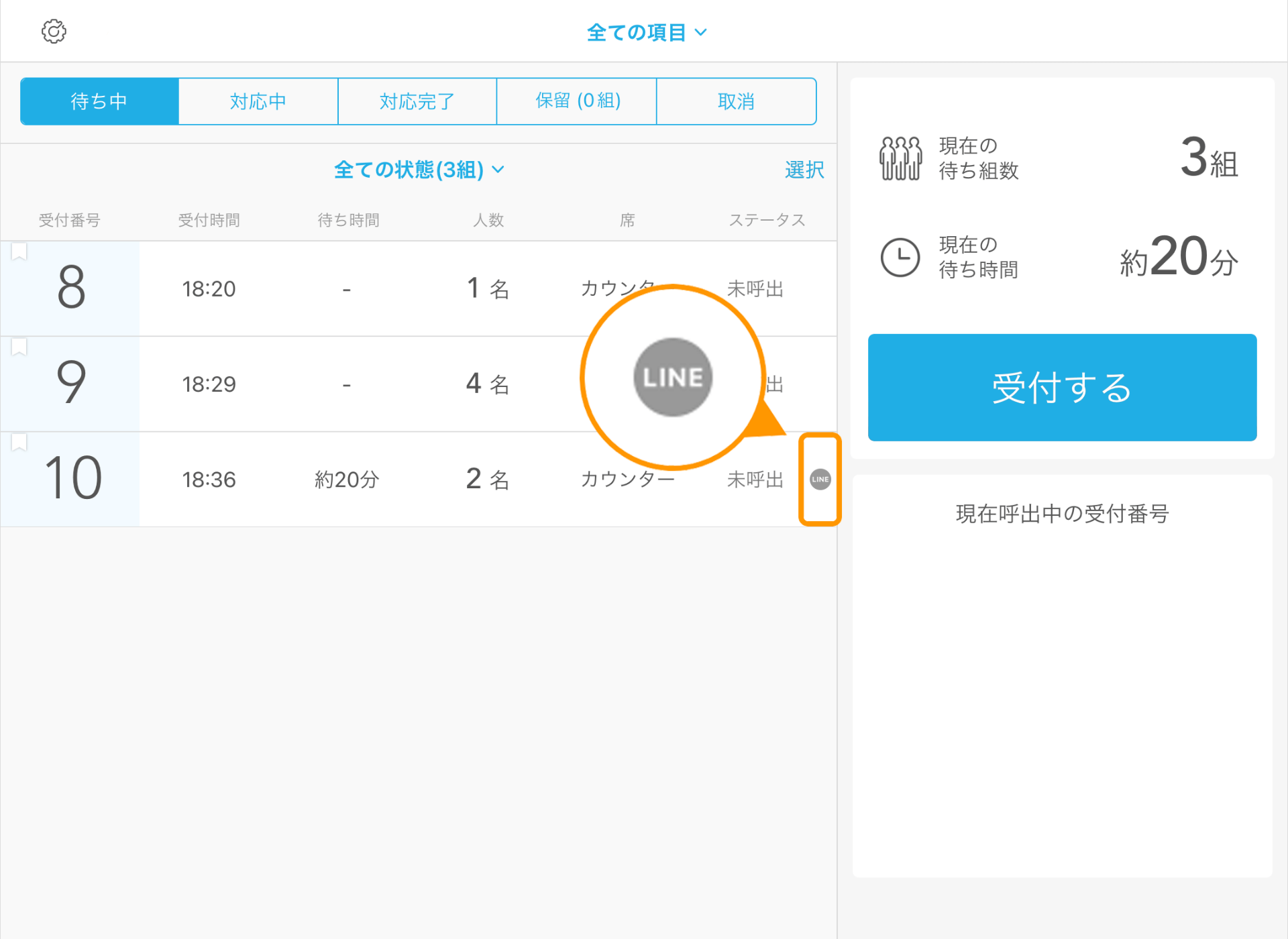Select reception number 10
The height and width of the screenshot is (939, 1288).
click(x=73, y=478)
